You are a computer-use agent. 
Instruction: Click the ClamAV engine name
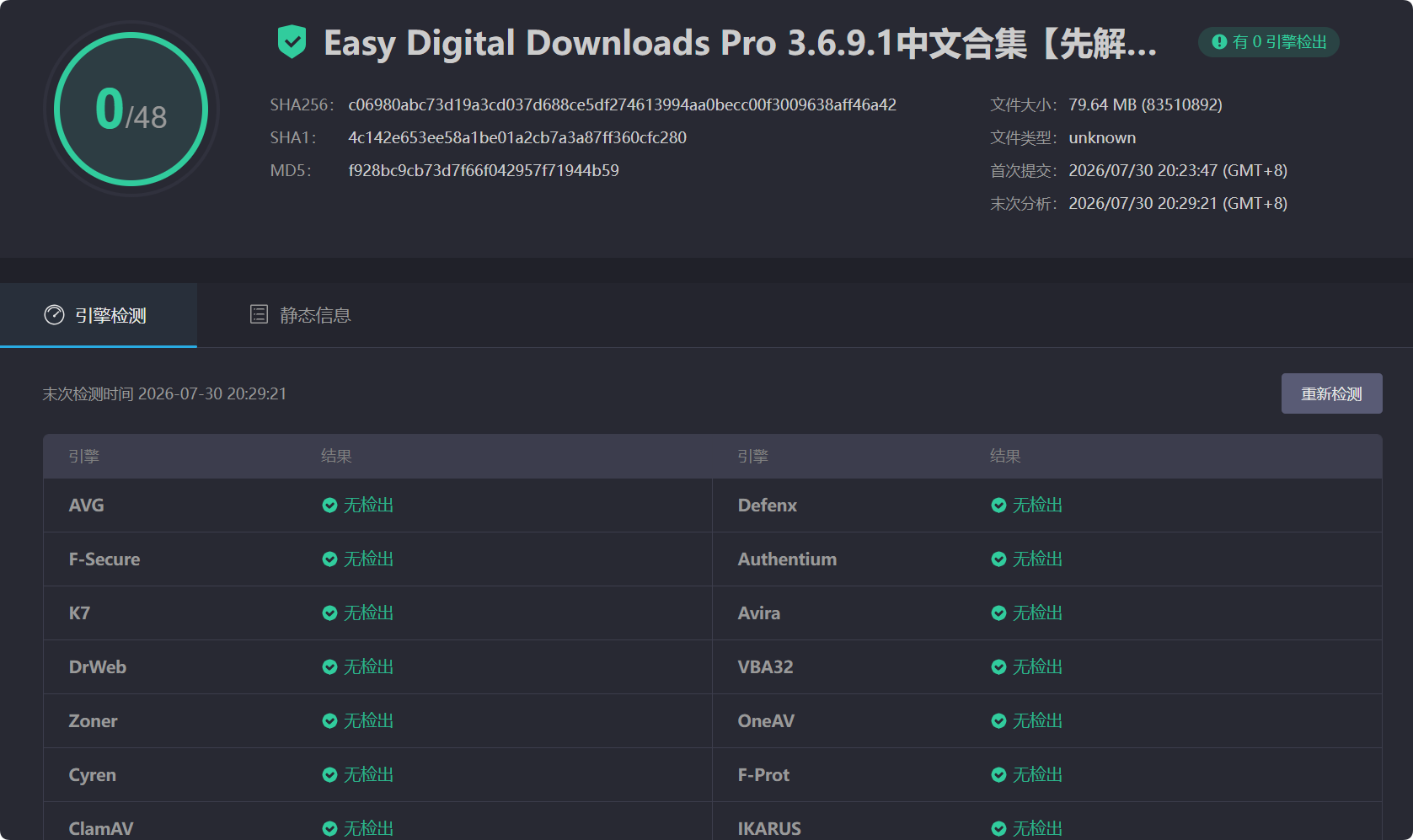(x=101, y=829)
